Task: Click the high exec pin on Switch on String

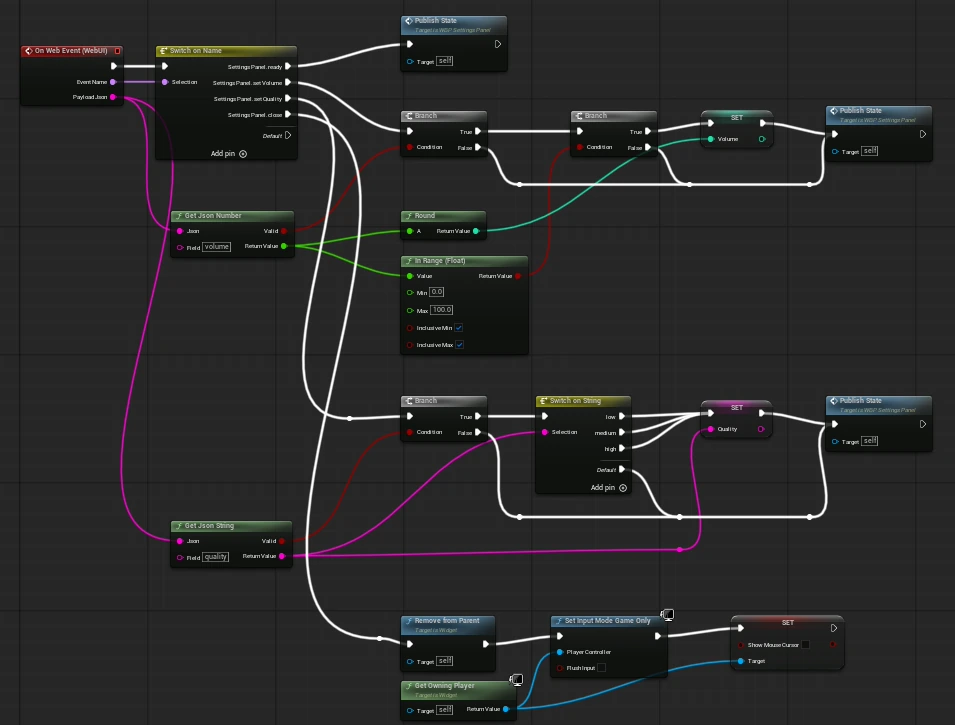Action: pyautogui.click(x=622, y=448)
